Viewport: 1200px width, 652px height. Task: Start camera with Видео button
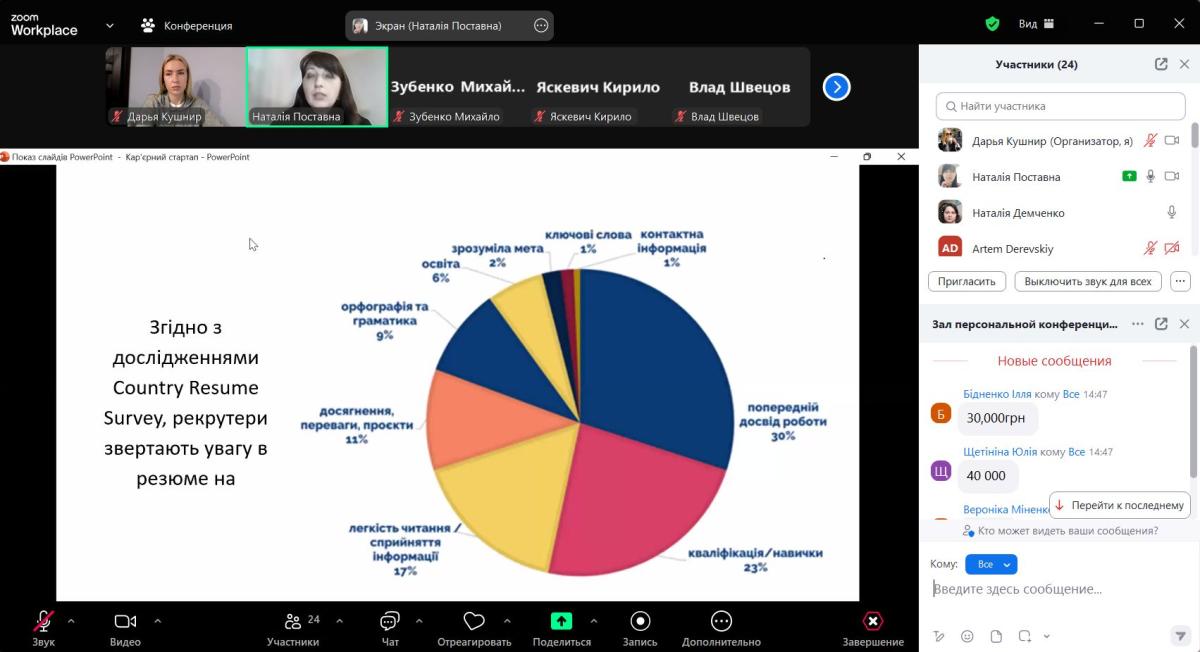tap(125, 629)
